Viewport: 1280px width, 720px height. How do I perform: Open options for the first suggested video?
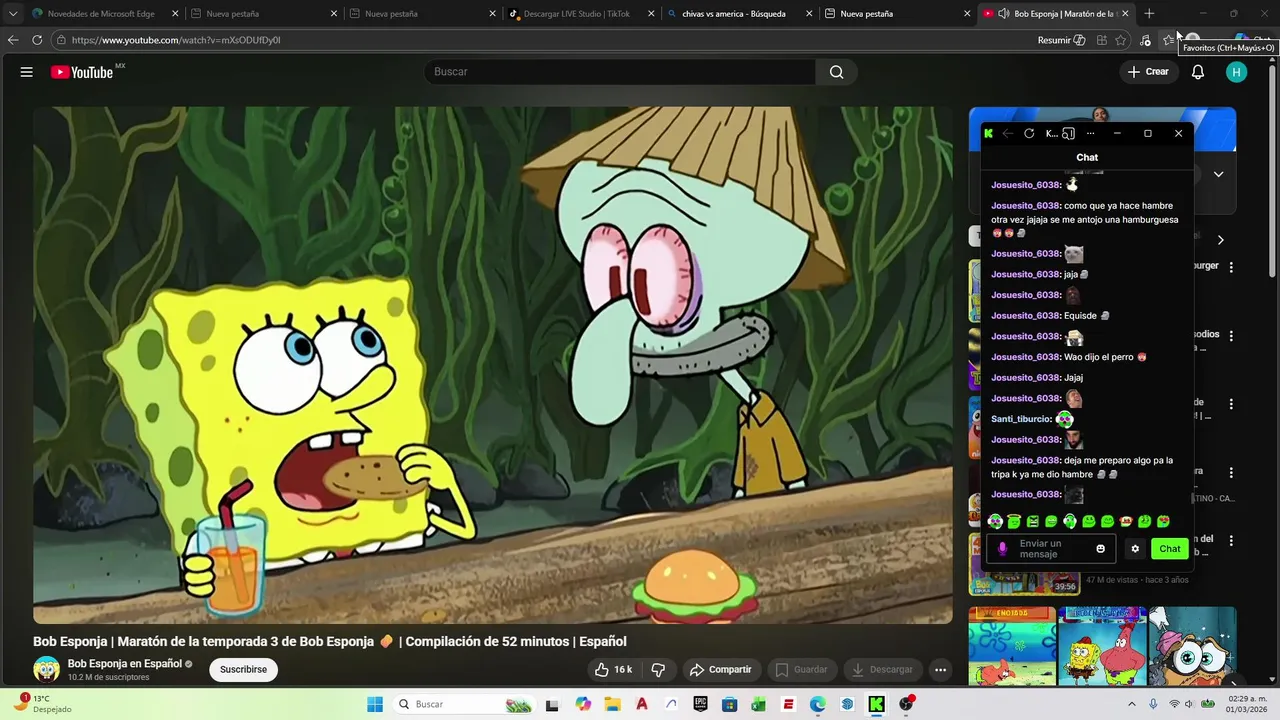1231,267
